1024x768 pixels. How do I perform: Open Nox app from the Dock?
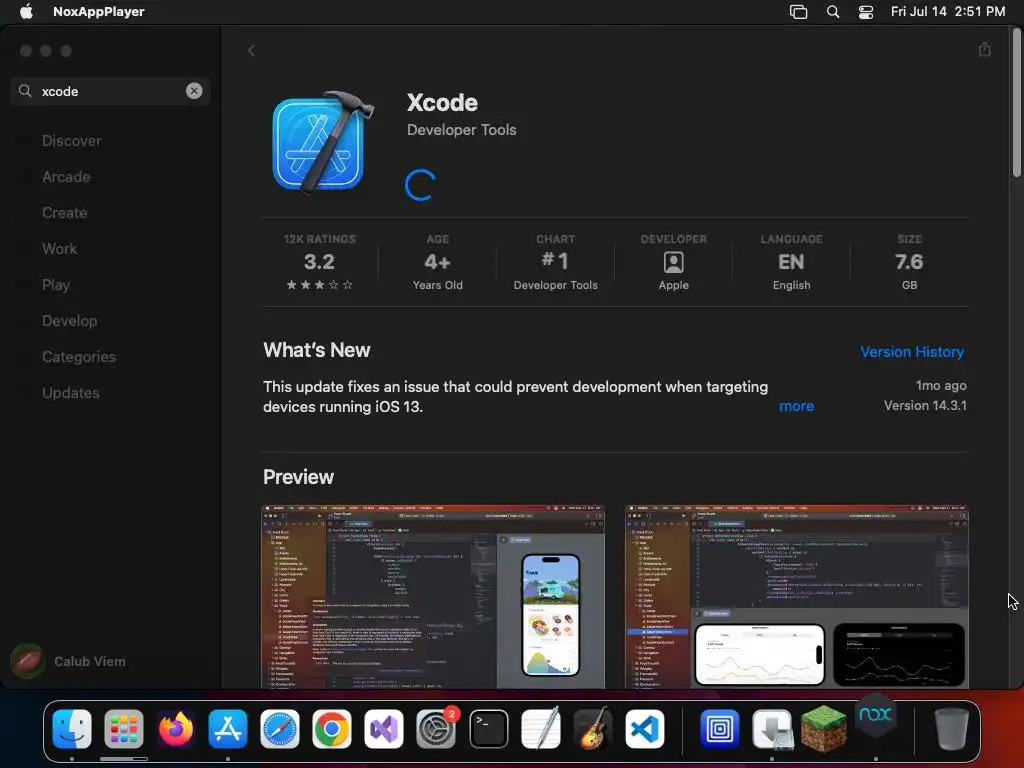click(x=876, y=716)
